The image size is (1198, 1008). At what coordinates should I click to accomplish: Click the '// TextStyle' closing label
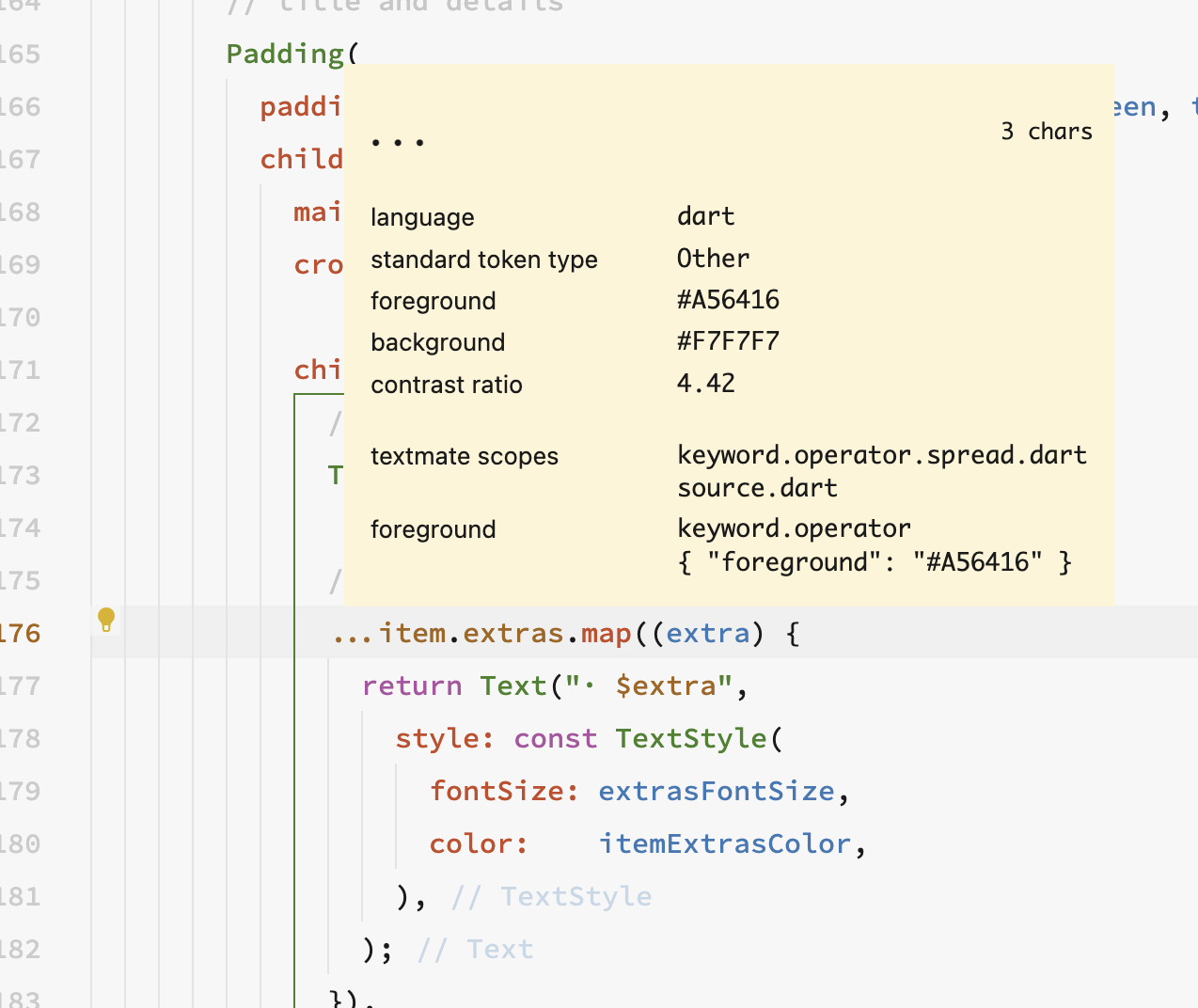(551, 897)
